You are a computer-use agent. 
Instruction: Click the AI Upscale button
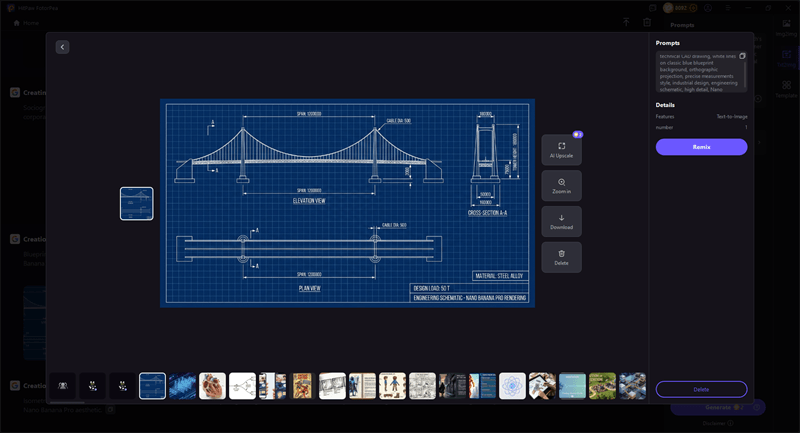561,150
